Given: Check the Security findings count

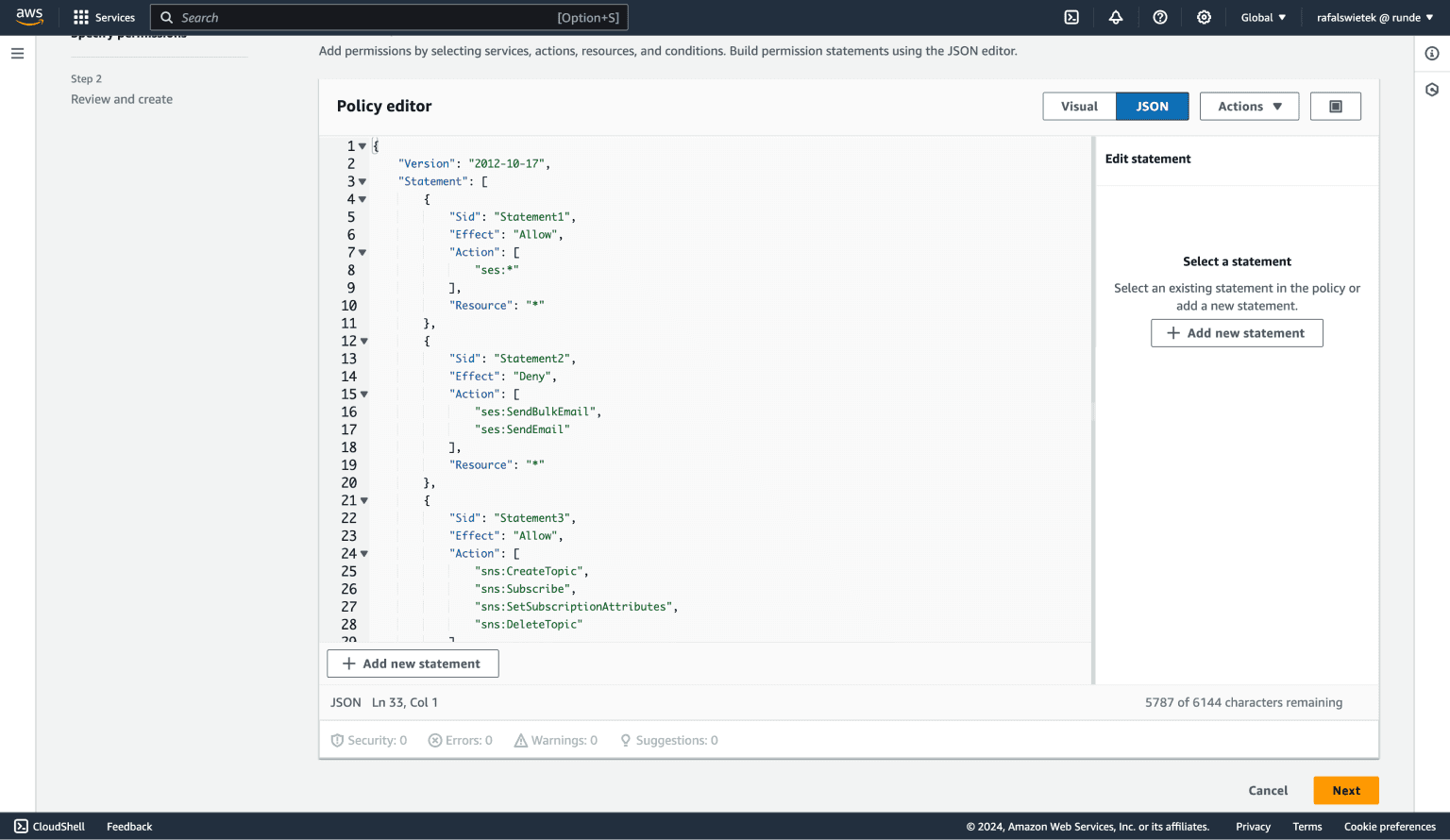Looking at the screenshot, I should tap(368, 740).
